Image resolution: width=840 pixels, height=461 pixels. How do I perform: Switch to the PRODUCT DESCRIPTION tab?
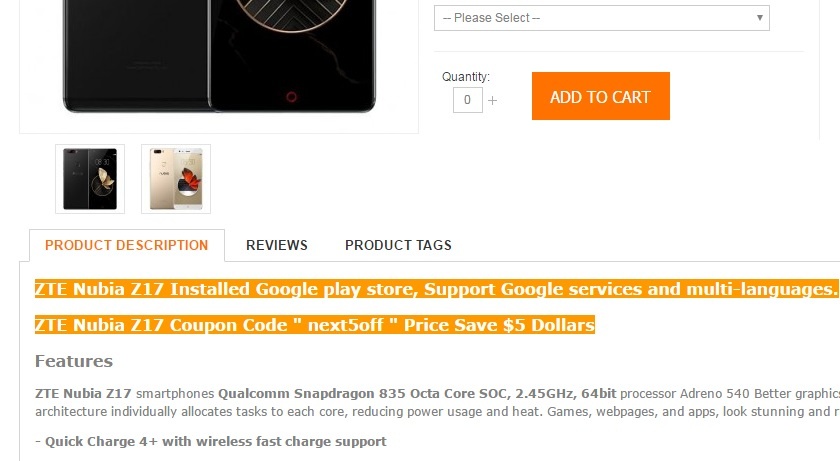(126, 245)
